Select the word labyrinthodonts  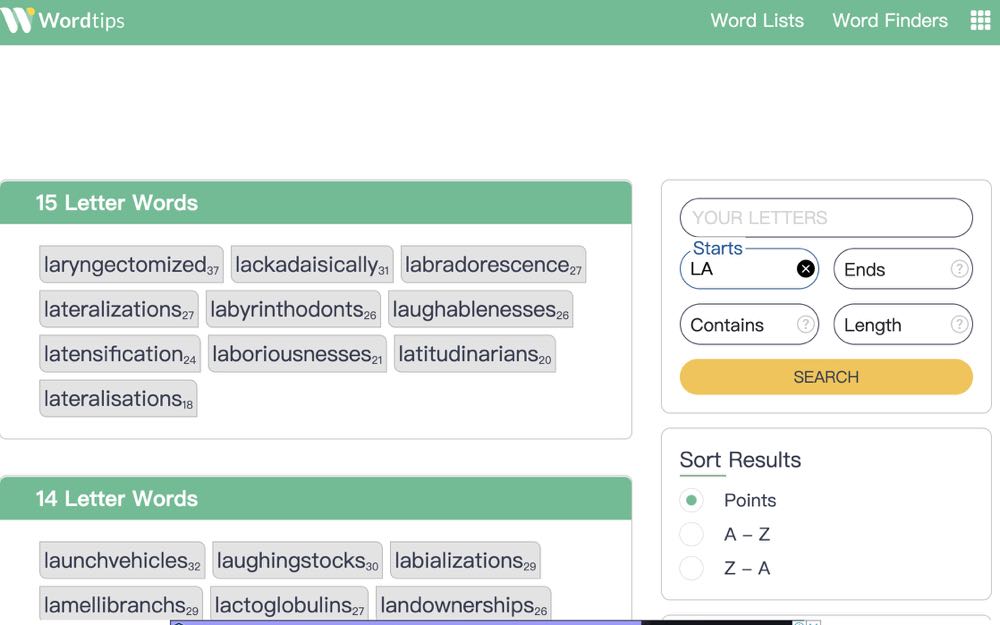tap(292, 310)
